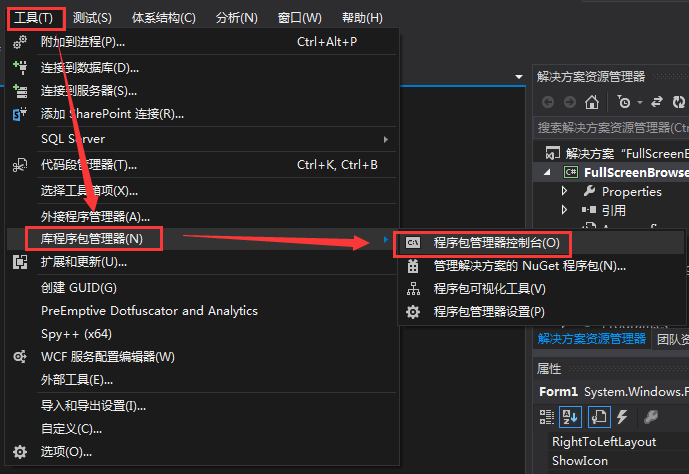The height and width of the screenshot is (474, 689).
Task: Click the 附加到进程 gears icon
Action: pyautogui.click(x=20, y=42)
